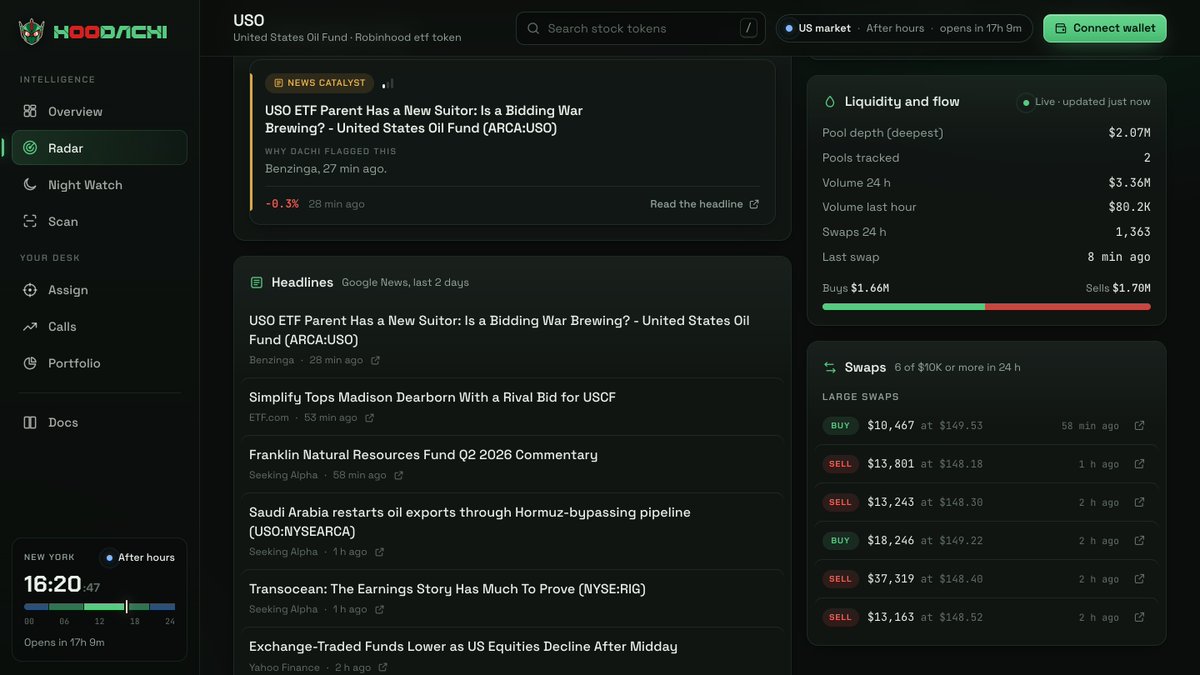This screenshot has height=675, width=1200.
Task: Open link for BUY $10,467 swap
Action: coord(1139,426)
